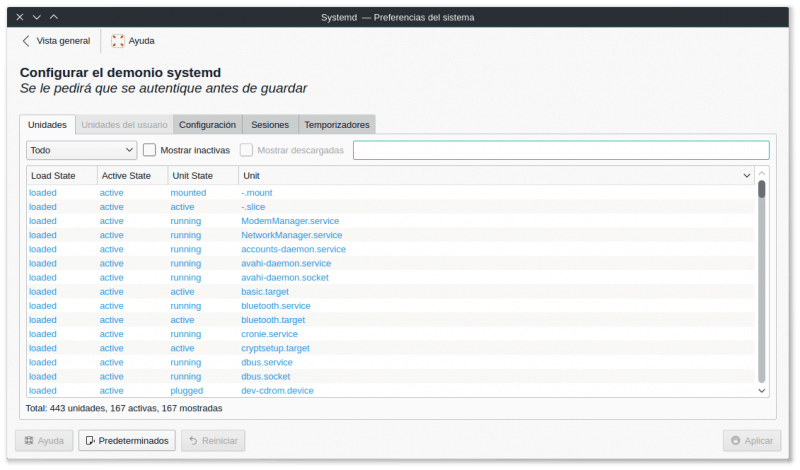800x470 pixels.
Task: Select dev-cdrom.device unit
Action: tap(391, 390)
